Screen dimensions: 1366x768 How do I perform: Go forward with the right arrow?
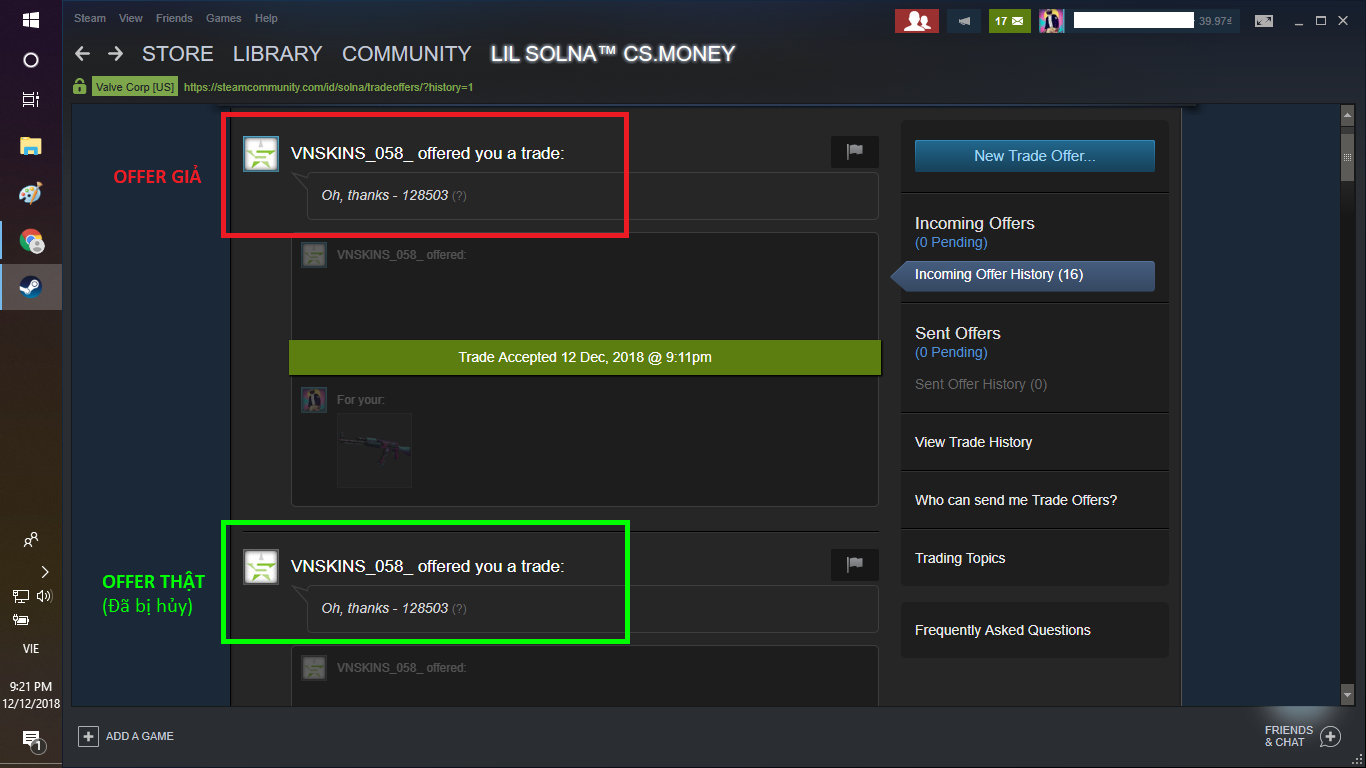point(116,54)
